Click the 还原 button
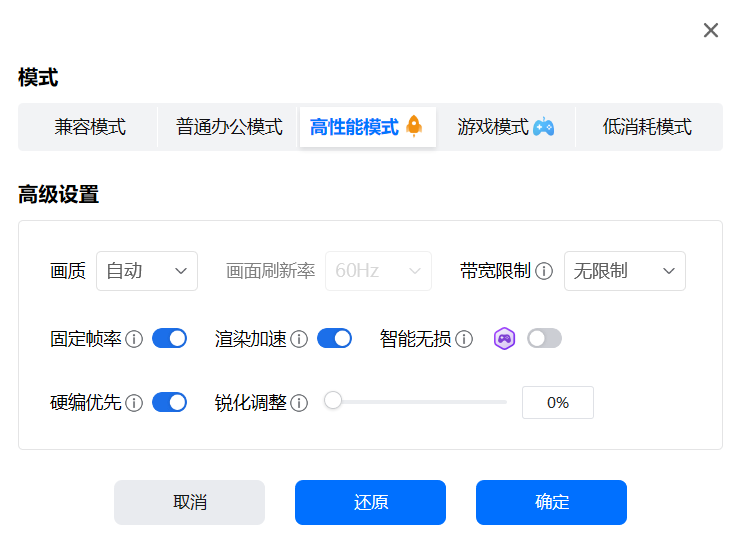 [370, 502]
